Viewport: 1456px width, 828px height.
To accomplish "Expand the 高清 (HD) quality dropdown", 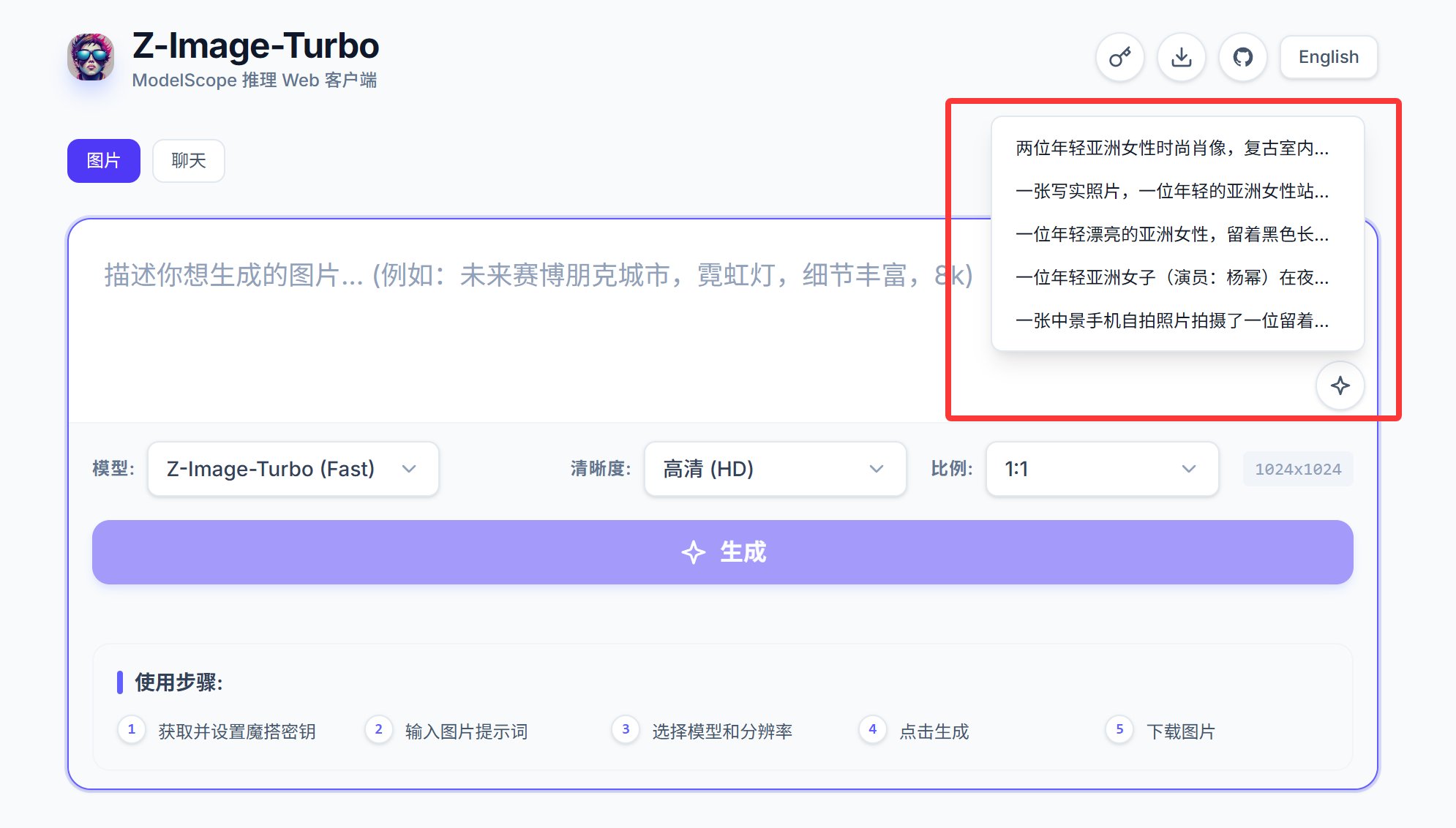I will pos(774,469).
